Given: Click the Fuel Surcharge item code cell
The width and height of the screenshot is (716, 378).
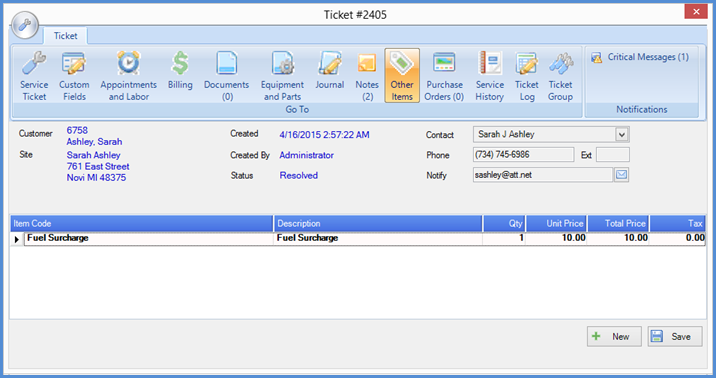Looking at the screenshot, I should click(148, 238).
